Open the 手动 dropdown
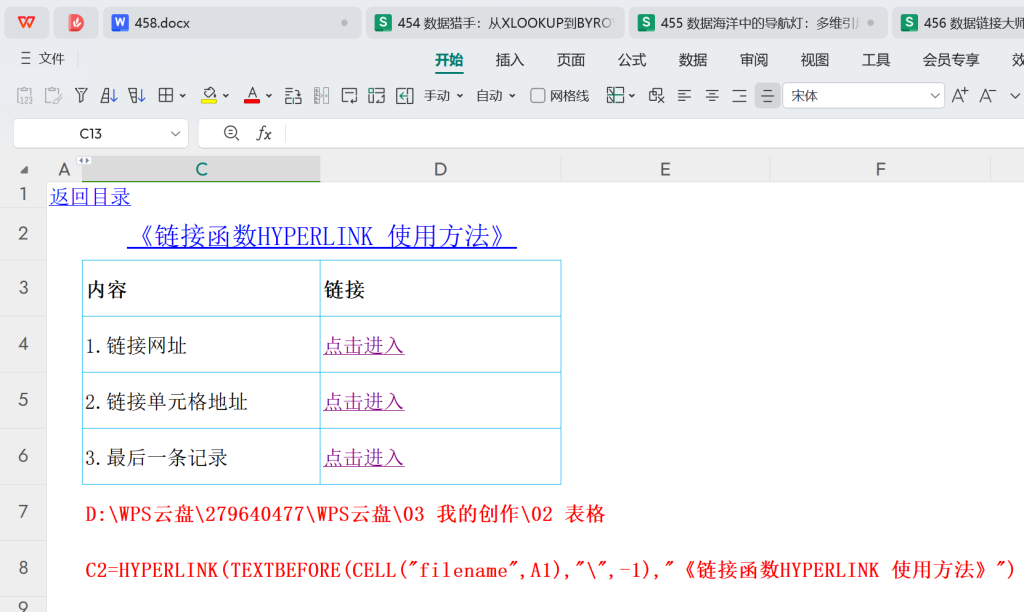1024x612 pixels. pyautogui.click(x=444, y=96)
